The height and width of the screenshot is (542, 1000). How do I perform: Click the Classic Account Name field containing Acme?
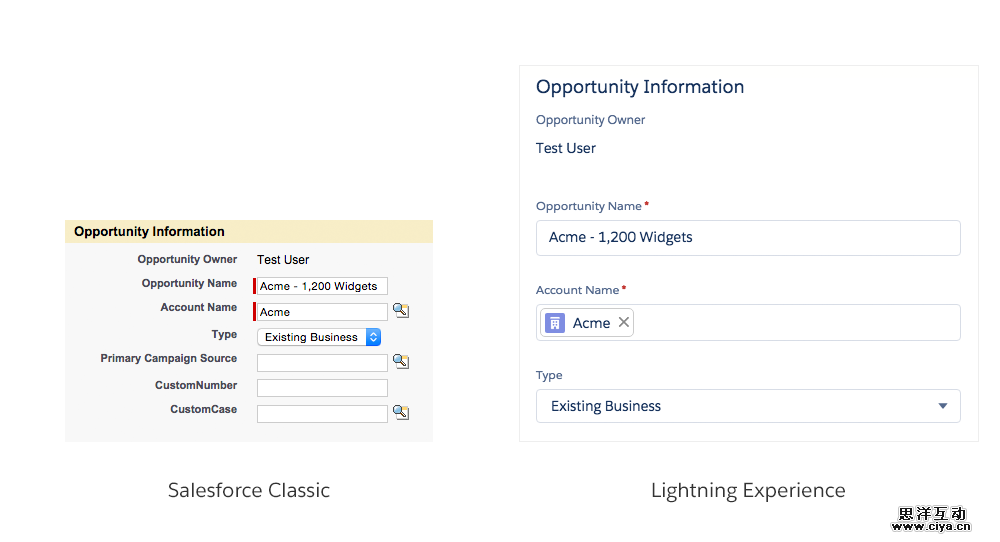321,312
